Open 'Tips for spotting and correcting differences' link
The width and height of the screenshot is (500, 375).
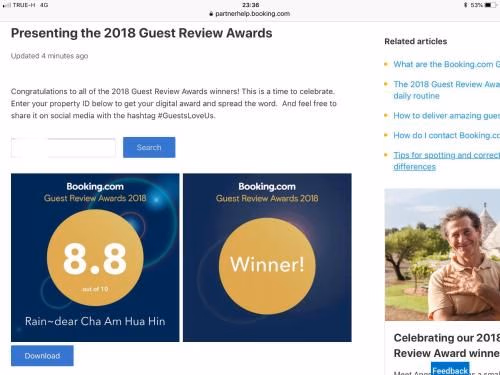coord(446,161)
